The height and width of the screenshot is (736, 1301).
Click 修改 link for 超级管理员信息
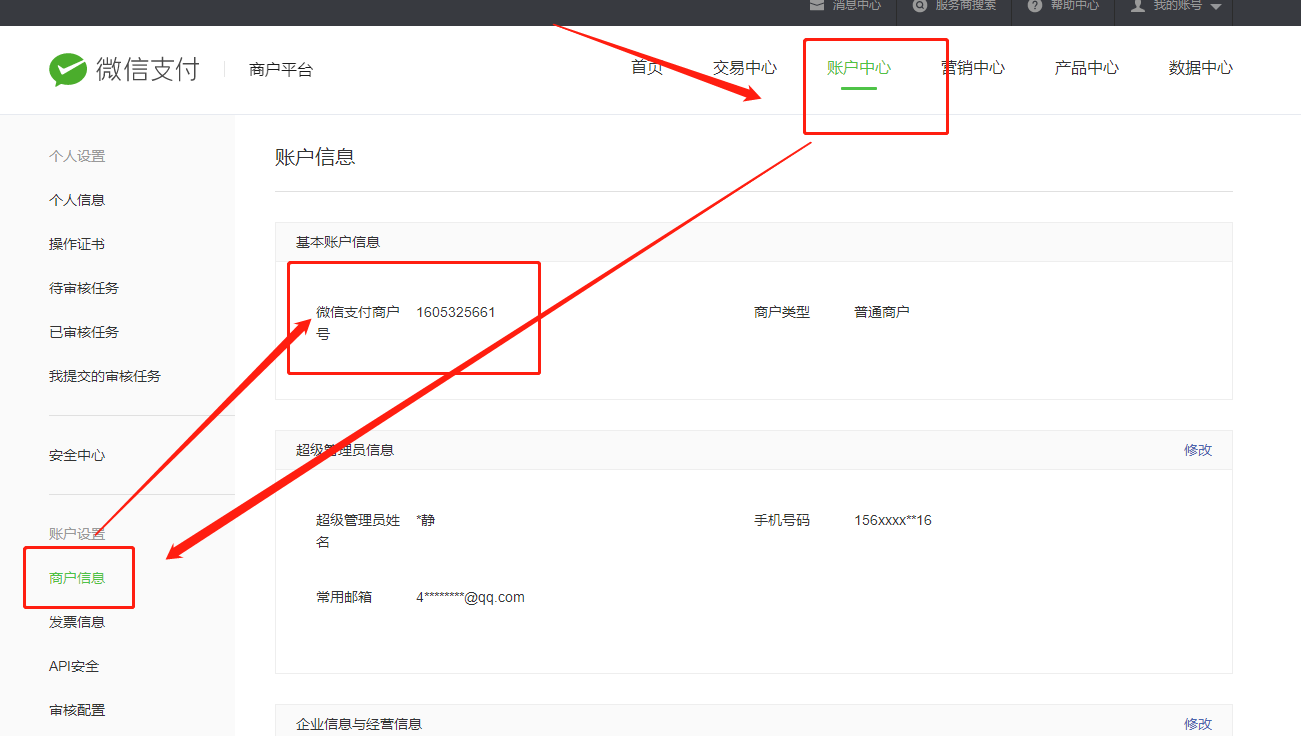pos(1197,450)
